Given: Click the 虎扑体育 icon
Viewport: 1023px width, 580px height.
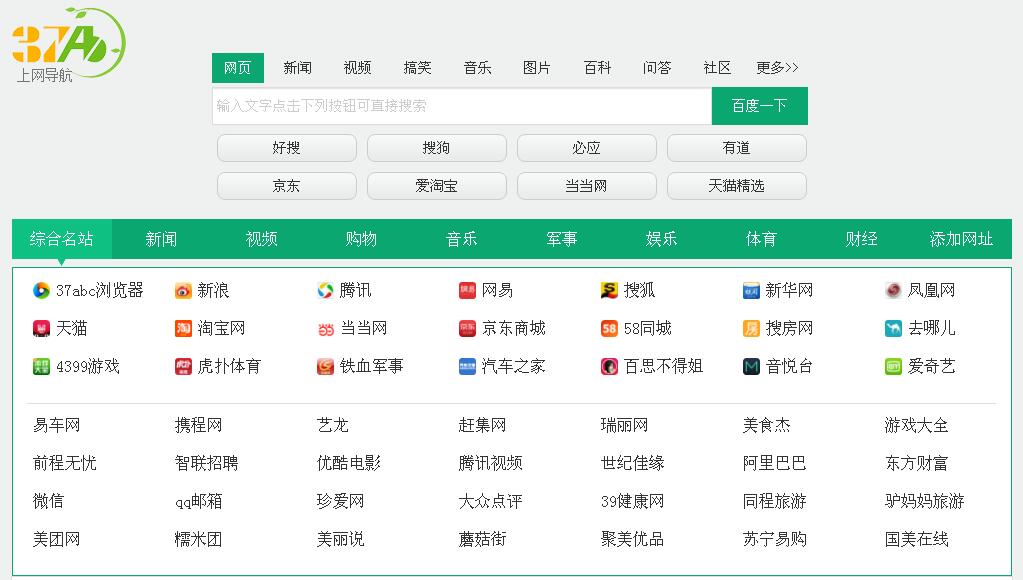Looking at the screenshot, I should [183, 367].
